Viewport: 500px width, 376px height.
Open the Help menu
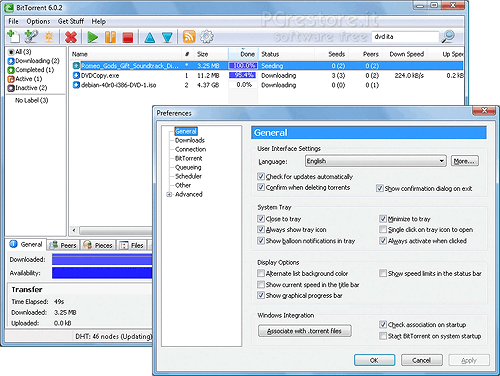coord(99,21)
